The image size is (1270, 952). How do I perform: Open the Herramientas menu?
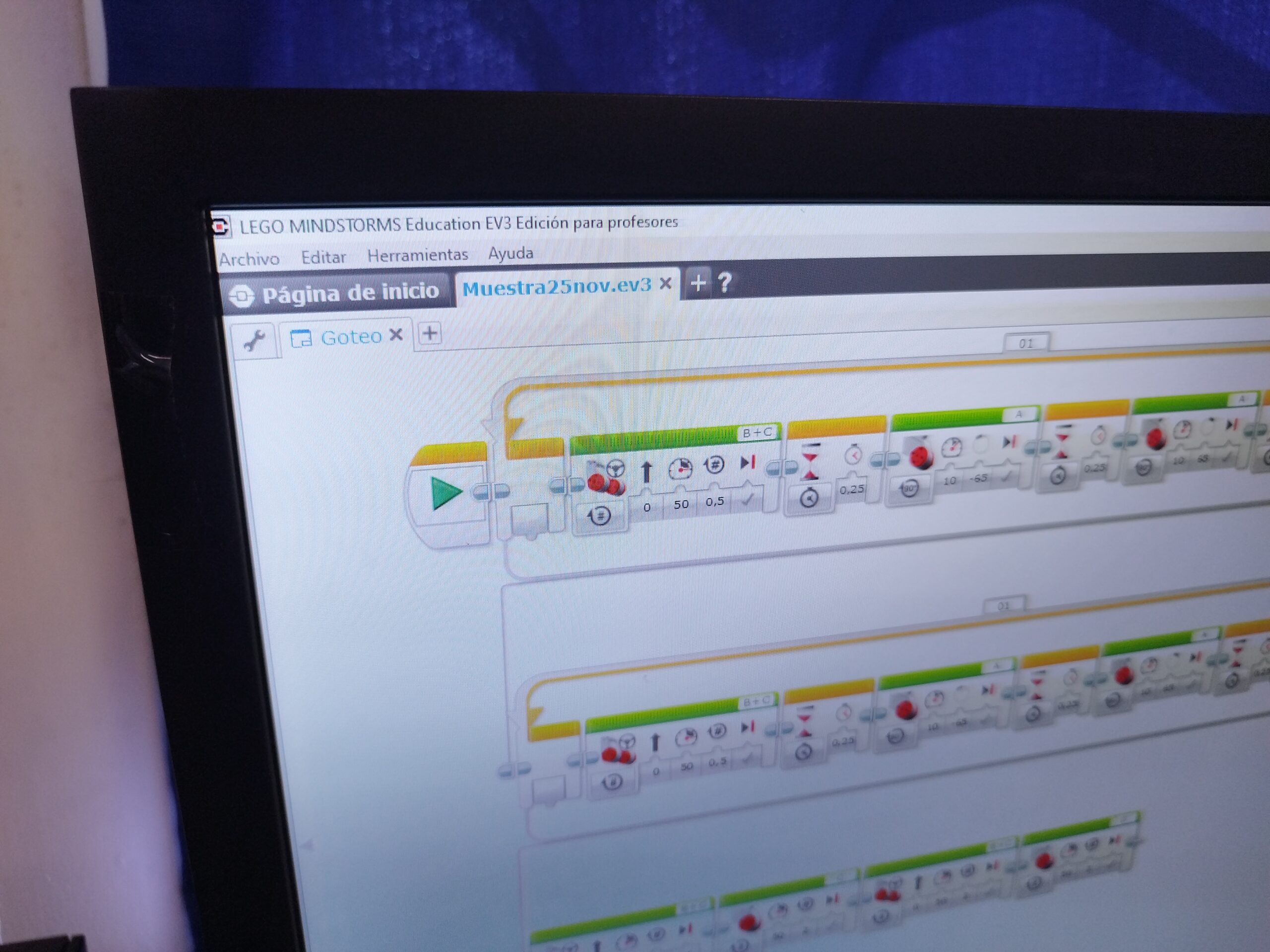click(x=417, y=255)
